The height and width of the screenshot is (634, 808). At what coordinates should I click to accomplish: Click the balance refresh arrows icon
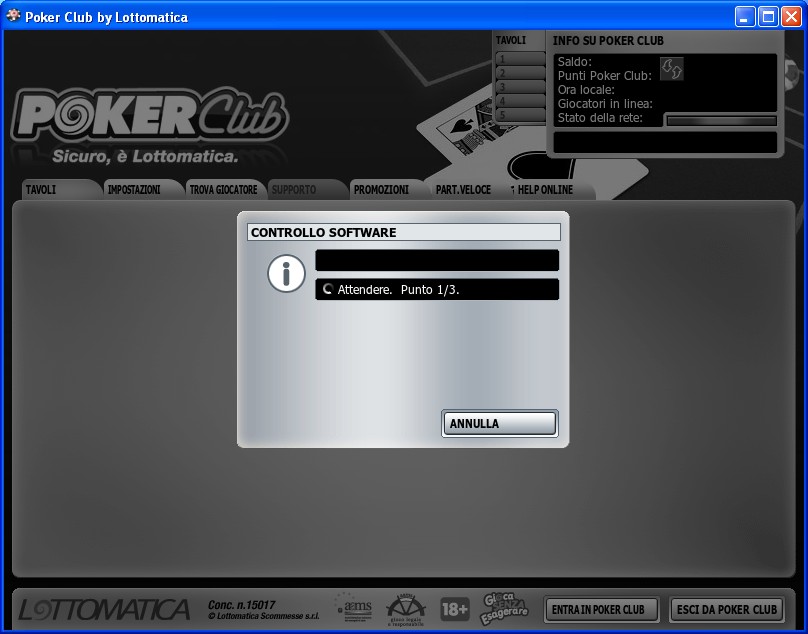click(x=671, y=68)
